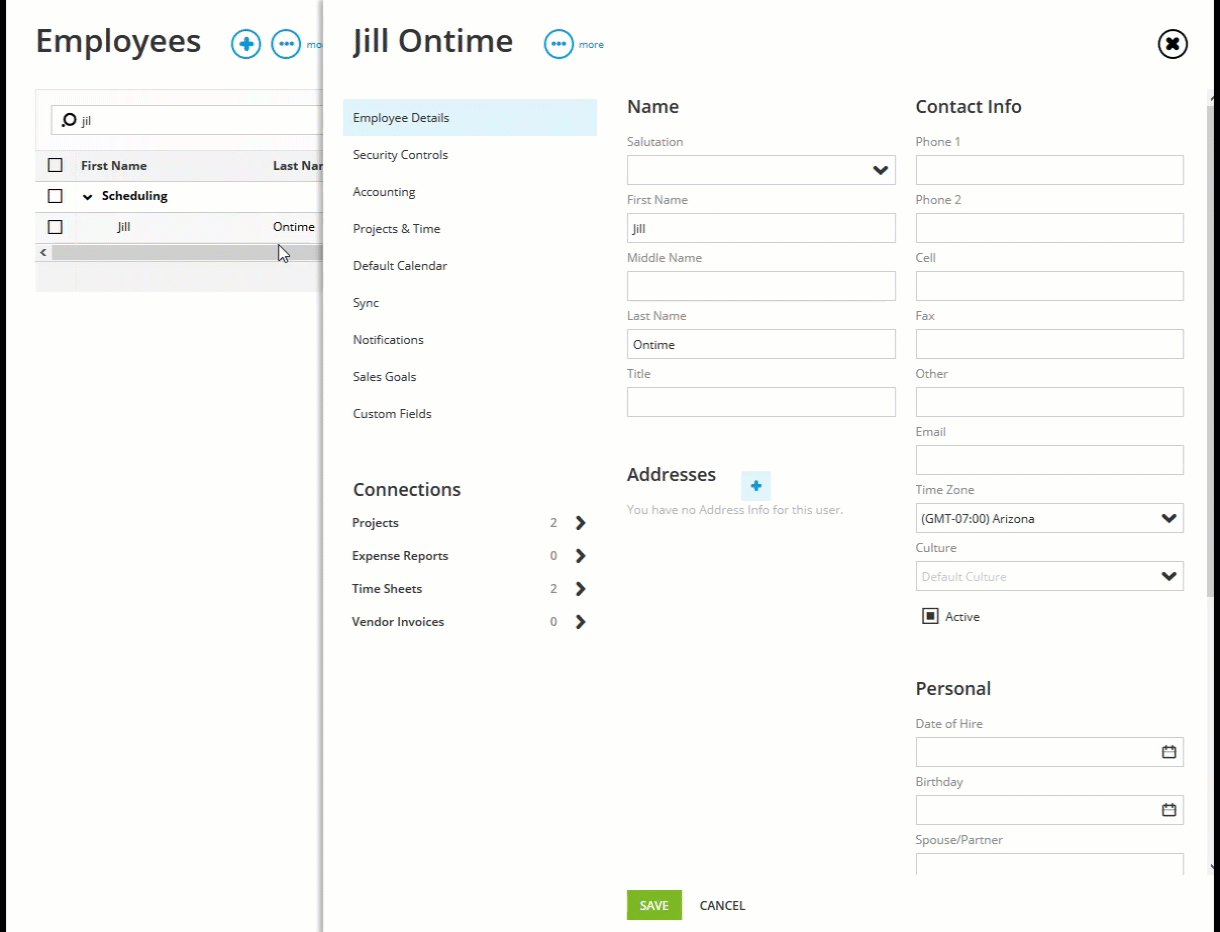The height and width of the screenshot is (932, 1220).
Task: Click the CANCEL button
Action: pyautogui.click(x=722, y=905)
